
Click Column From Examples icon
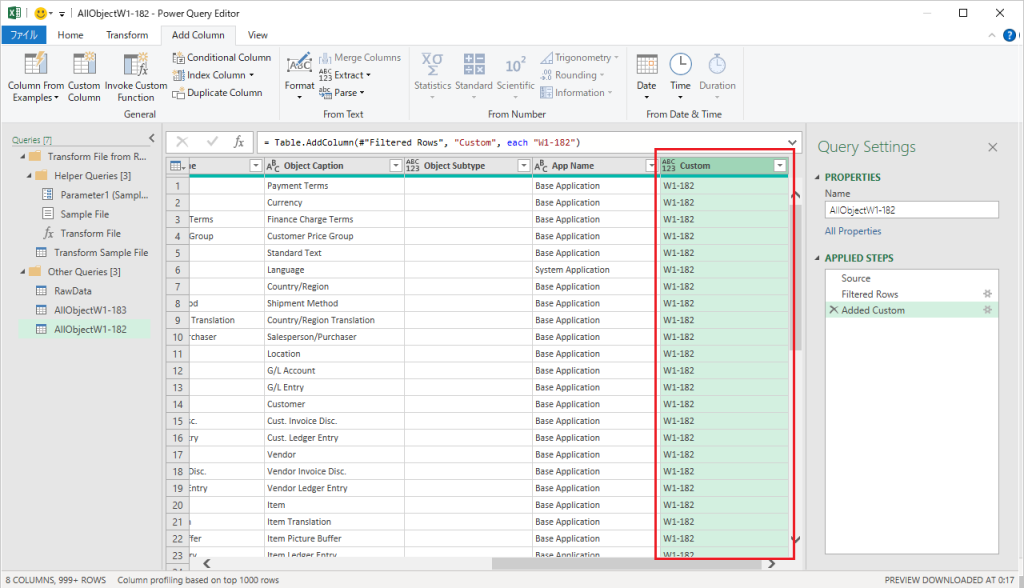[35, 77]
